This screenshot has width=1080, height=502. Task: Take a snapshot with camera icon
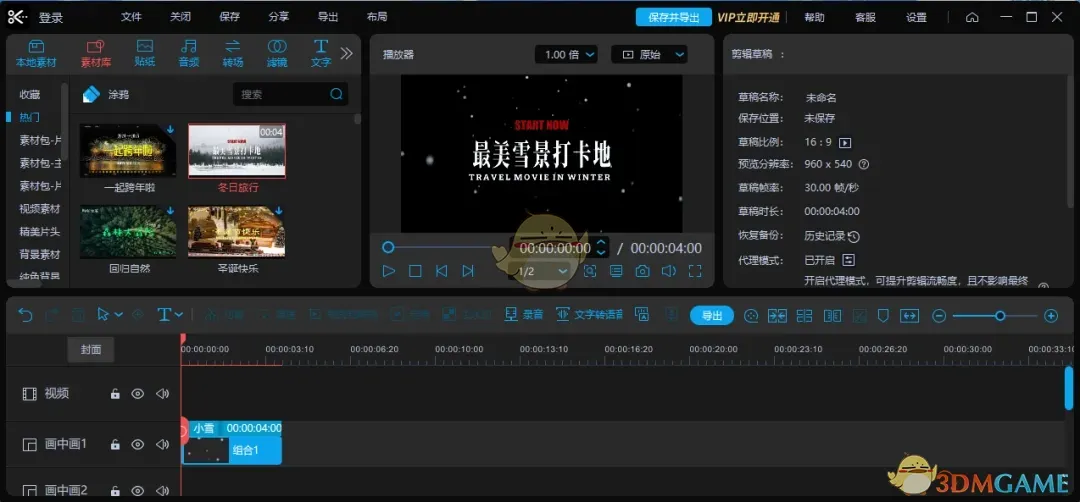(x=643, y=271)
